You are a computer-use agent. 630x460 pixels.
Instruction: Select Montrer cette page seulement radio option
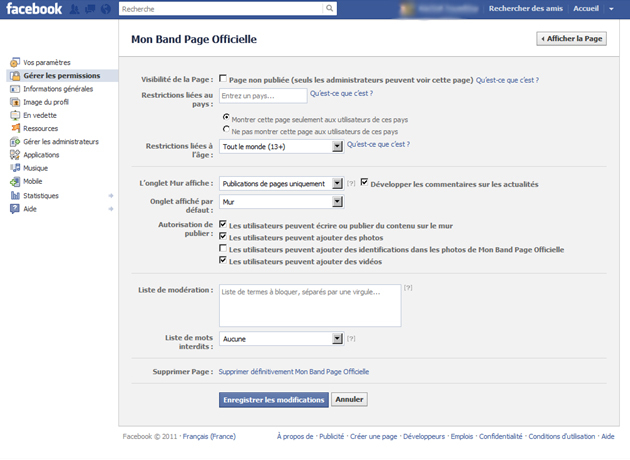coord(226,117)
